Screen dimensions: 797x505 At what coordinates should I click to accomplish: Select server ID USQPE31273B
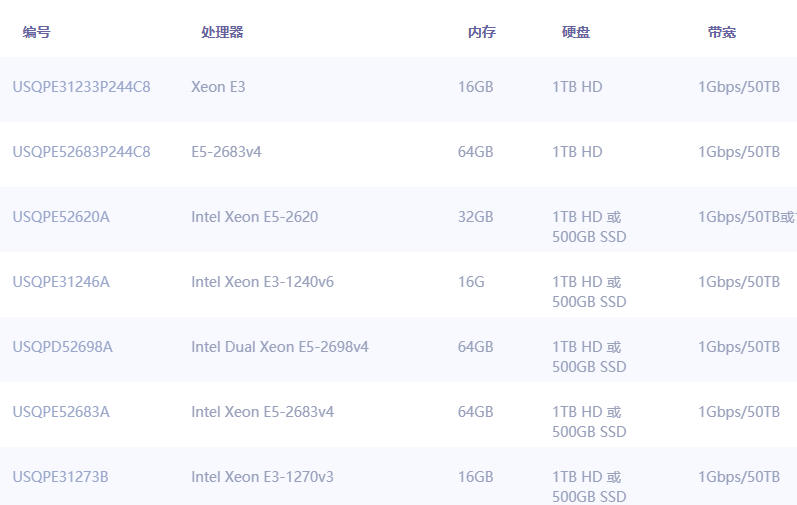point(60,477)
